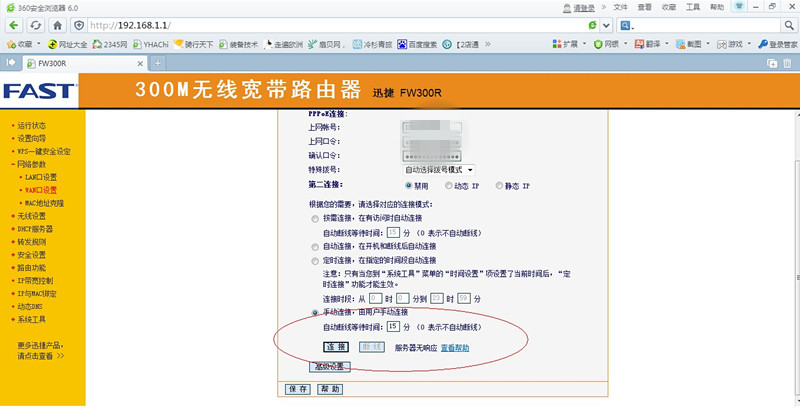Viewport: 800px width, 408px height.
Task: Open the LAN口设置 sidebar item
Action: 41,177
